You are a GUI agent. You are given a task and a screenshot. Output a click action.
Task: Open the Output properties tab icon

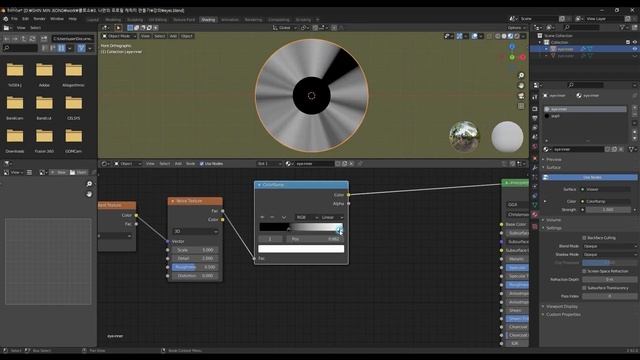535,118
